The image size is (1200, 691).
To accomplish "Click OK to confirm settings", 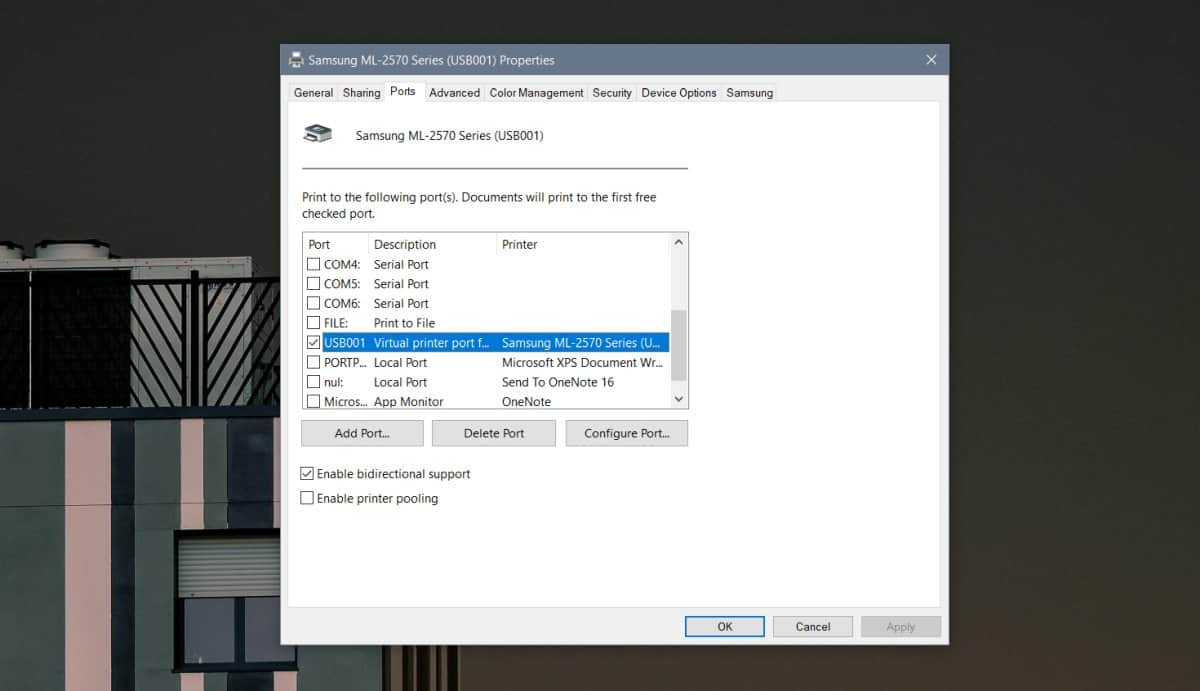I will 724,626.
